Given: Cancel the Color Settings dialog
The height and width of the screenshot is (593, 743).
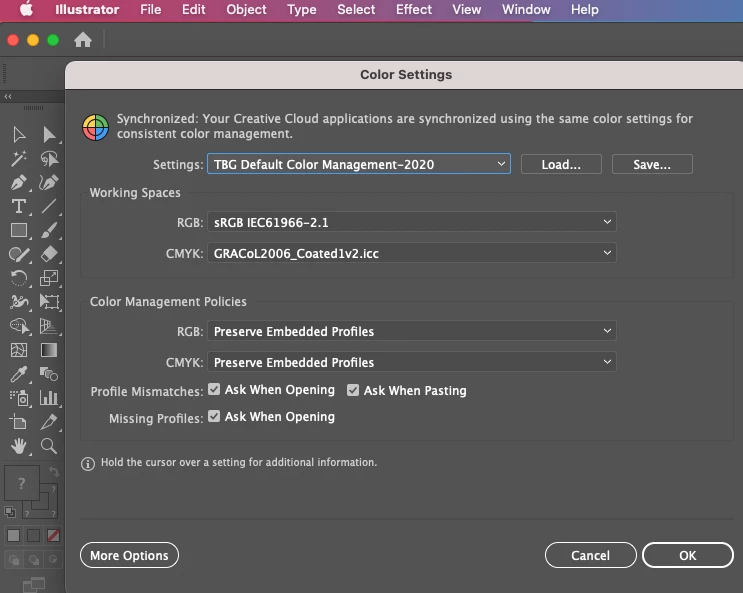Looking at the screenshot, I should [590, 555].
